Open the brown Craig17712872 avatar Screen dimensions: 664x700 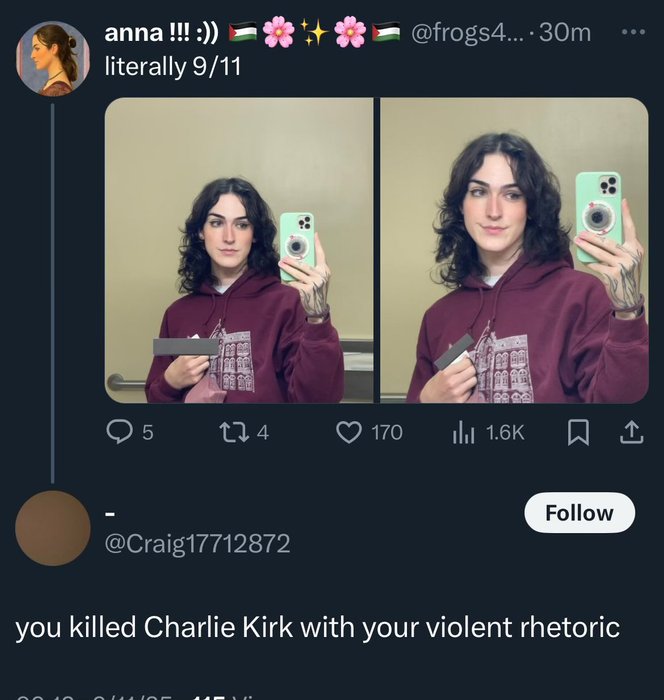point(52,528)
